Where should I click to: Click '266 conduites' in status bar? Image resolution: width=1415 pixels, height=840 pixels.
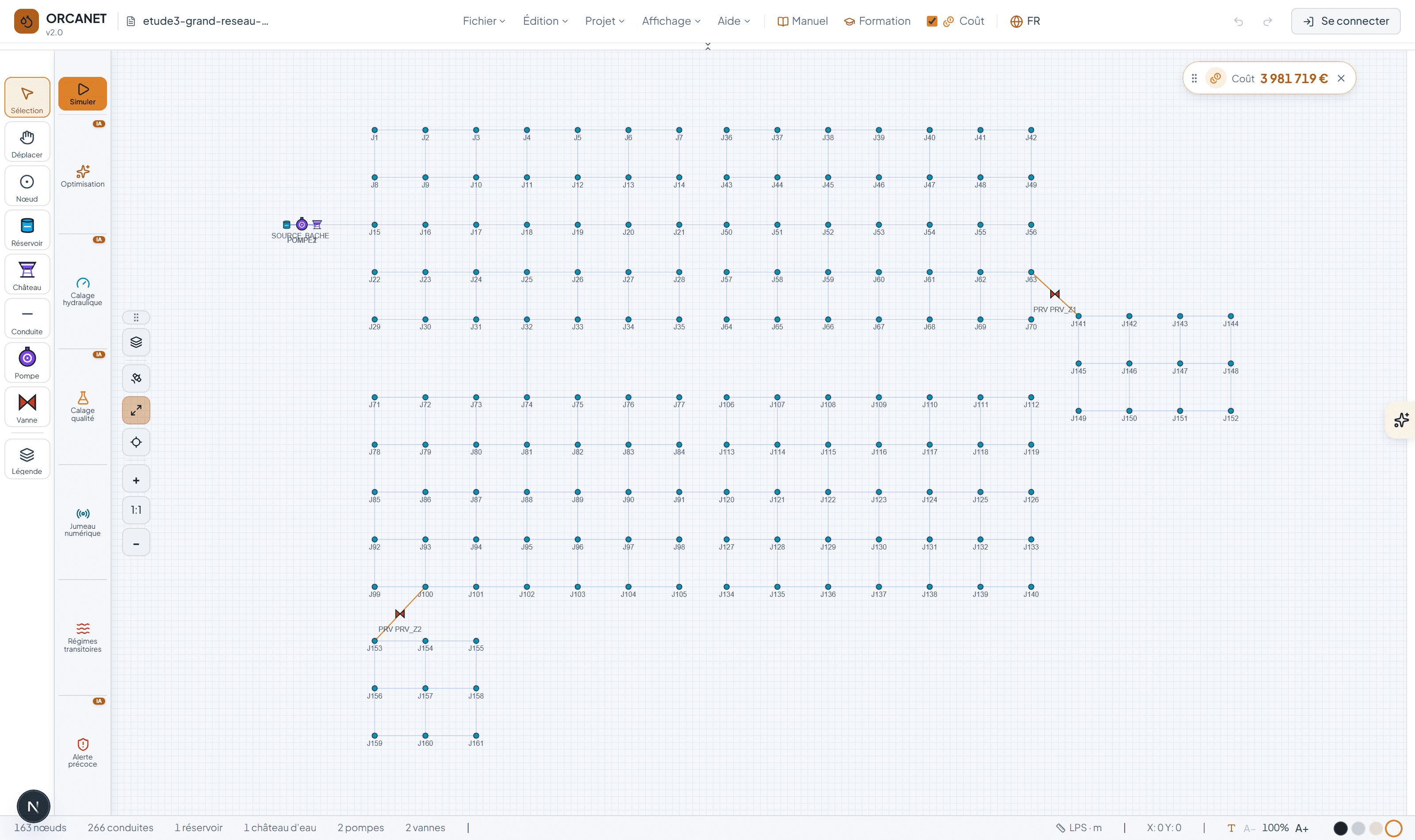point(121,828)
